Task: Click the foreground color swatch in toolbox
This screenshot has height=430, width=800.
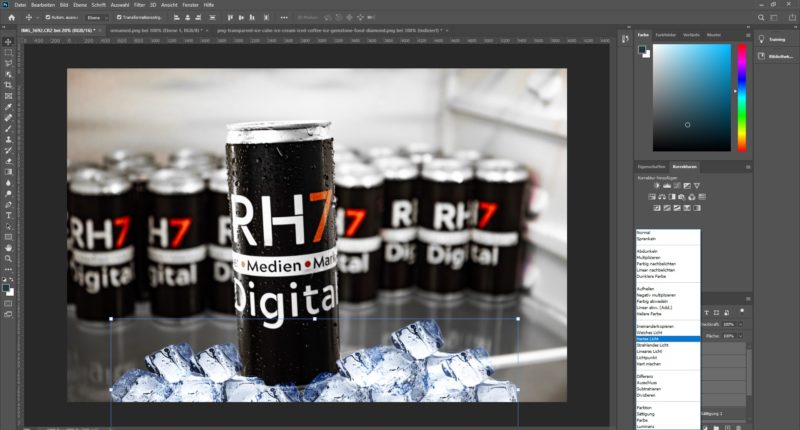Action: point(6,288)
